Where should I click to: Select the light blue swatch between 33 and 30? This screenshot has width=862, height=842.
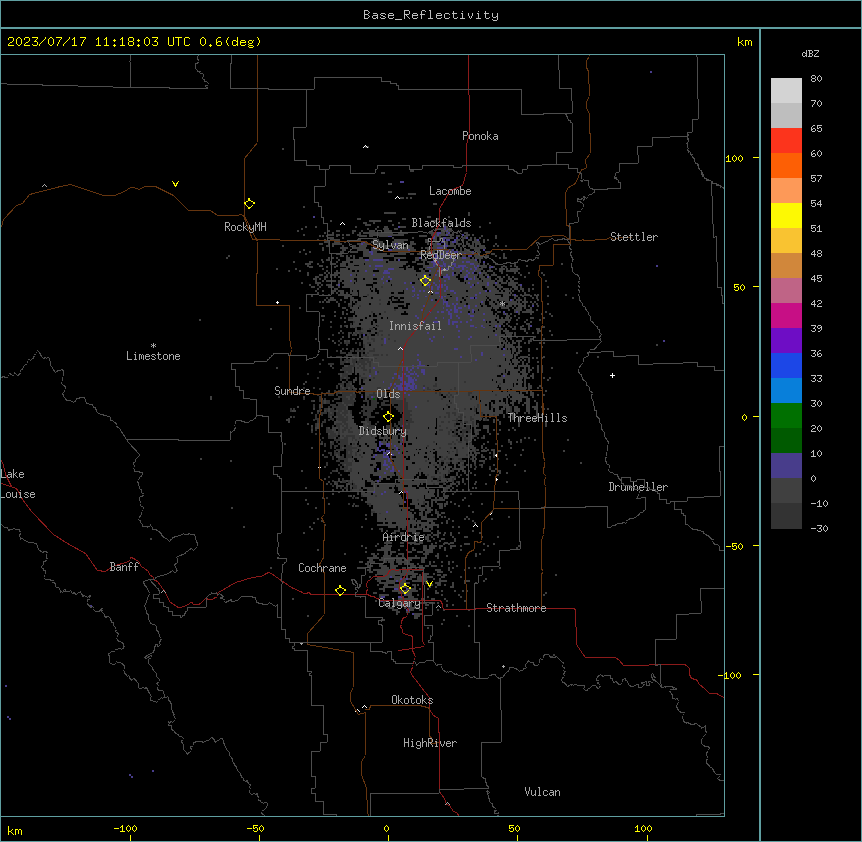(x=786, y=391)
